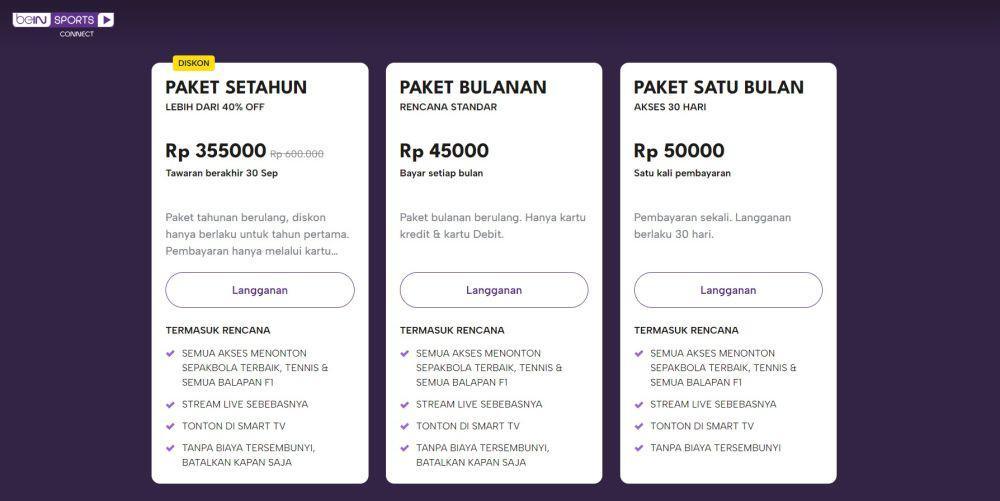1000x501 pixels.
Task: Click the play icon in beIN logo
Action: (106, 20)
